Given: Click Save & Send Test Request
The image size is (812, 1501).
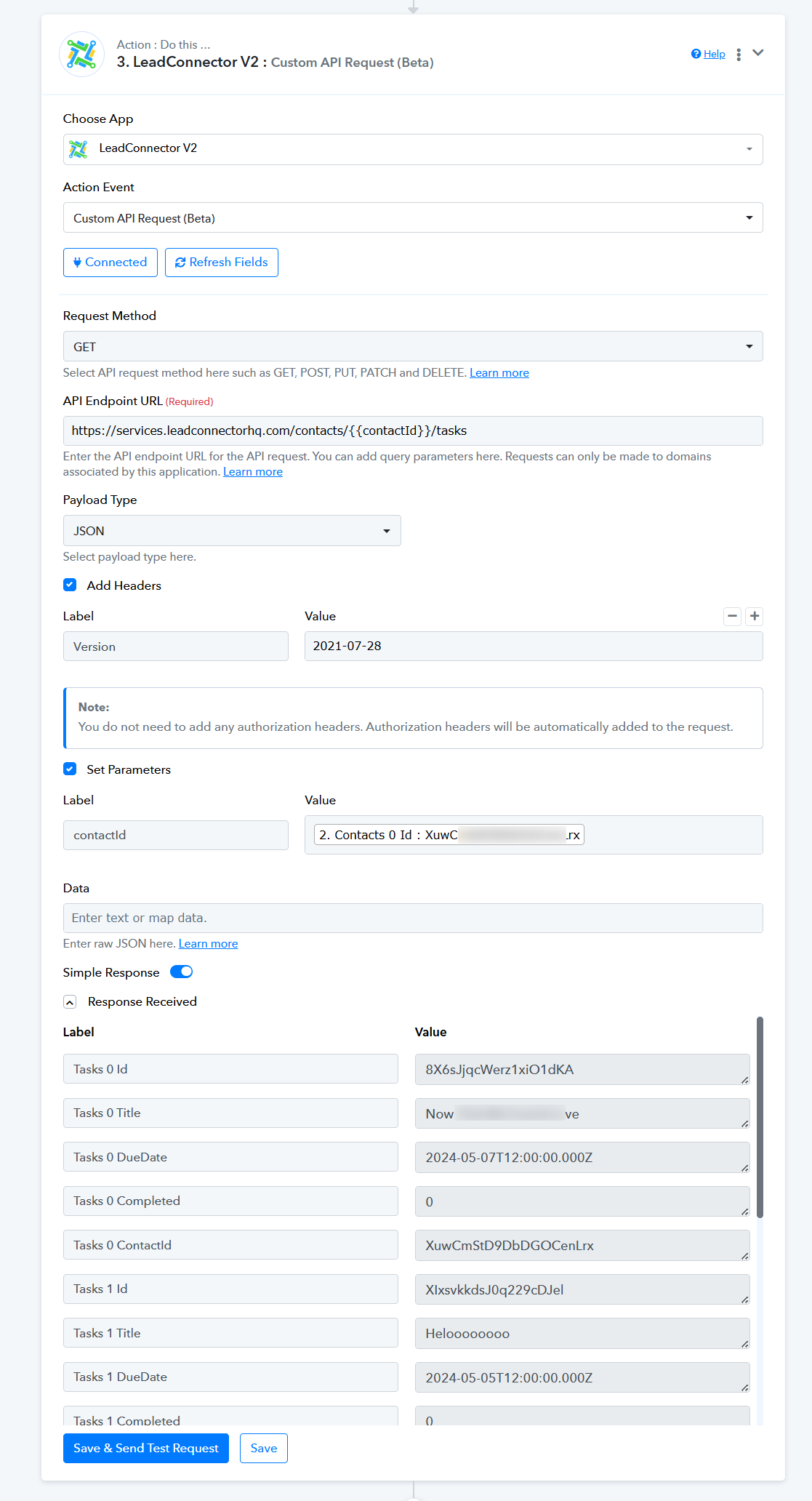Looking at the screenshot, I should click(146, 1449).
